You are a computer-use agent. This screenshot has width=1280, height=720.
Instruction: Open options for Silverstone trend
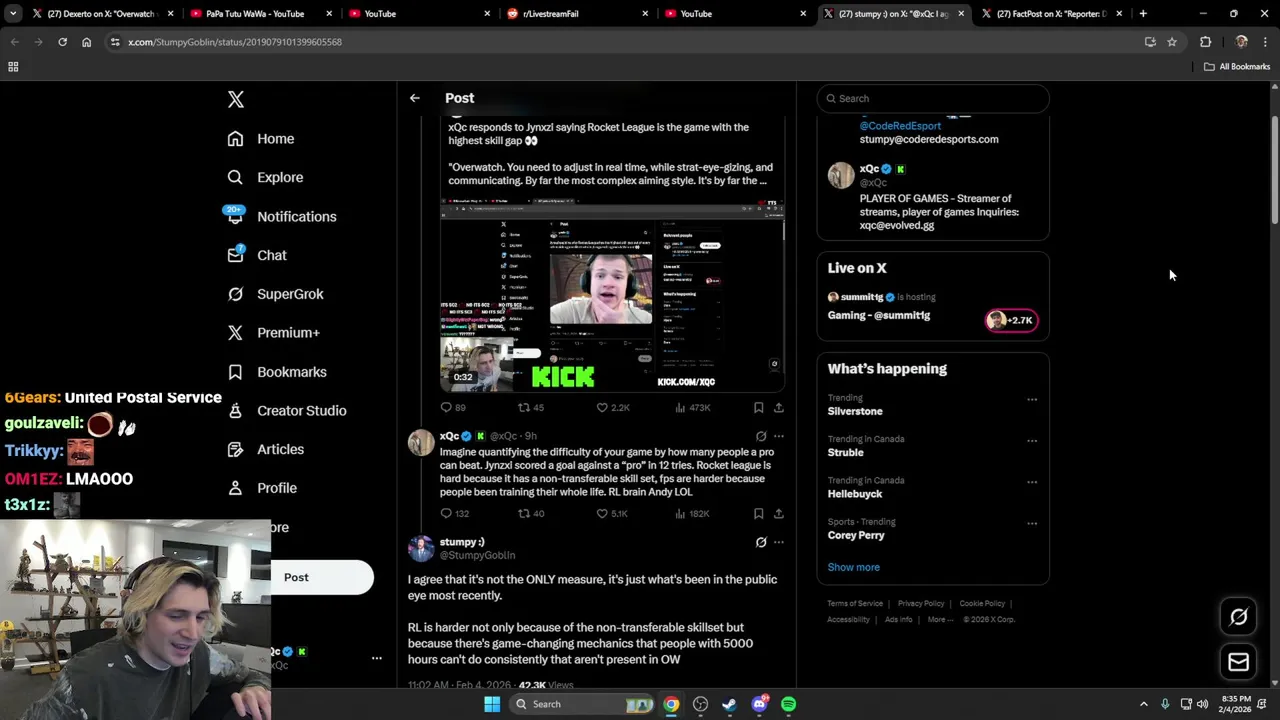pyautogui.click(x=1032, y=400)
